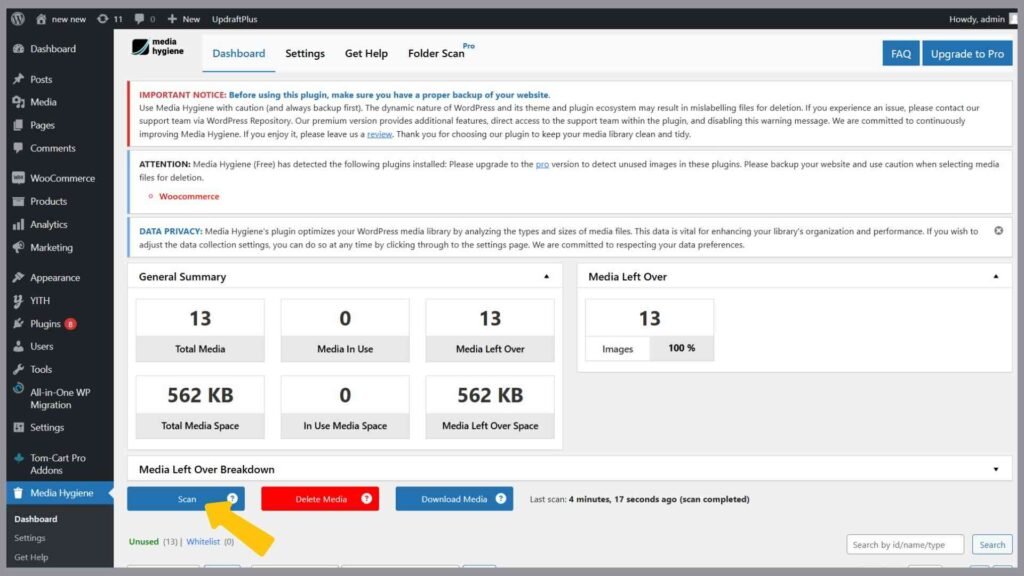
Task: Select Media Hygiene in the sidebar
Action: pos(59,493)
